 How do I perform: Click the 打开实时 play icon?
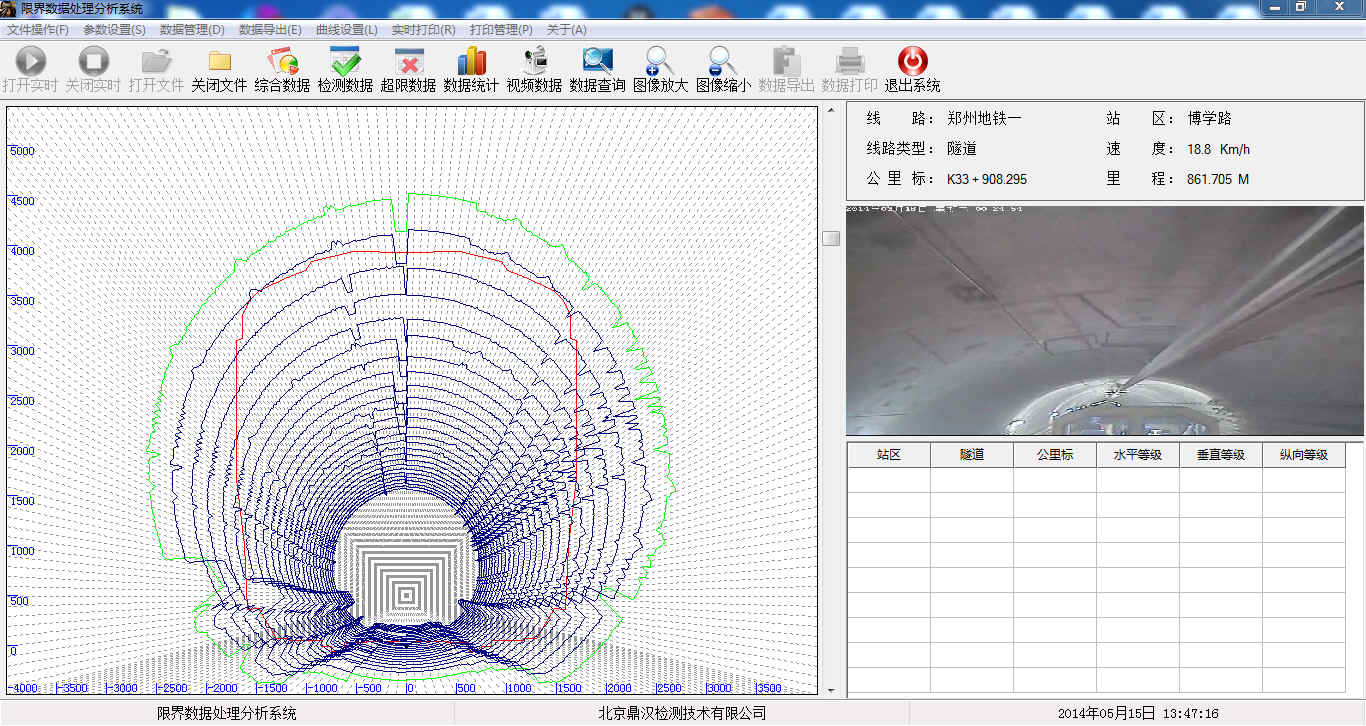tap(30, 61)
